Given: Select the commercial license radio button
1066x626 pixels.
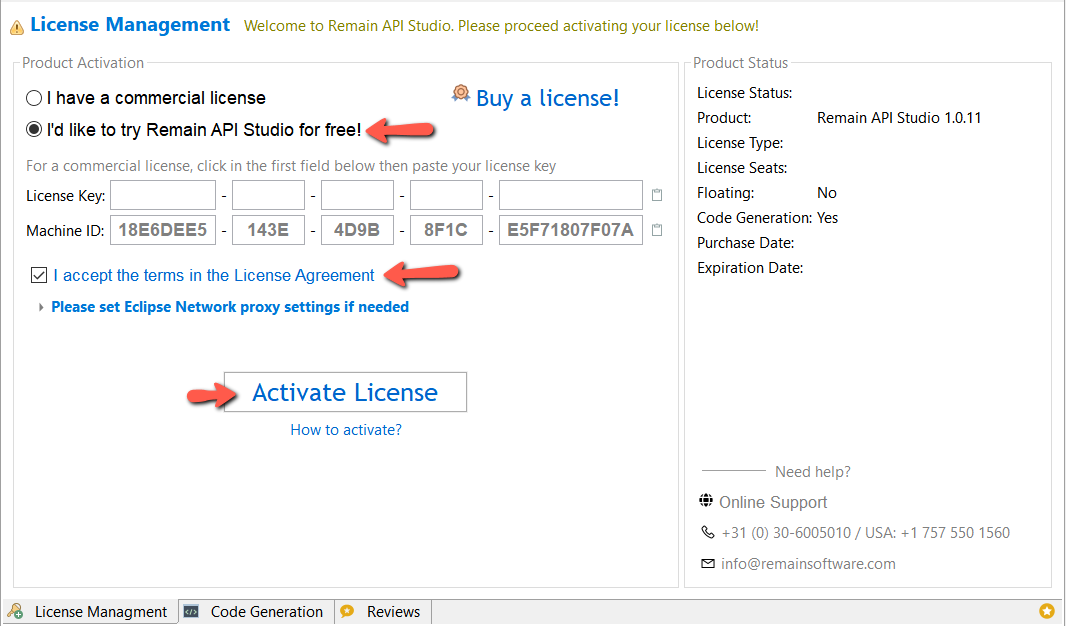Looking at the screenshot, I should click(34, 99).
